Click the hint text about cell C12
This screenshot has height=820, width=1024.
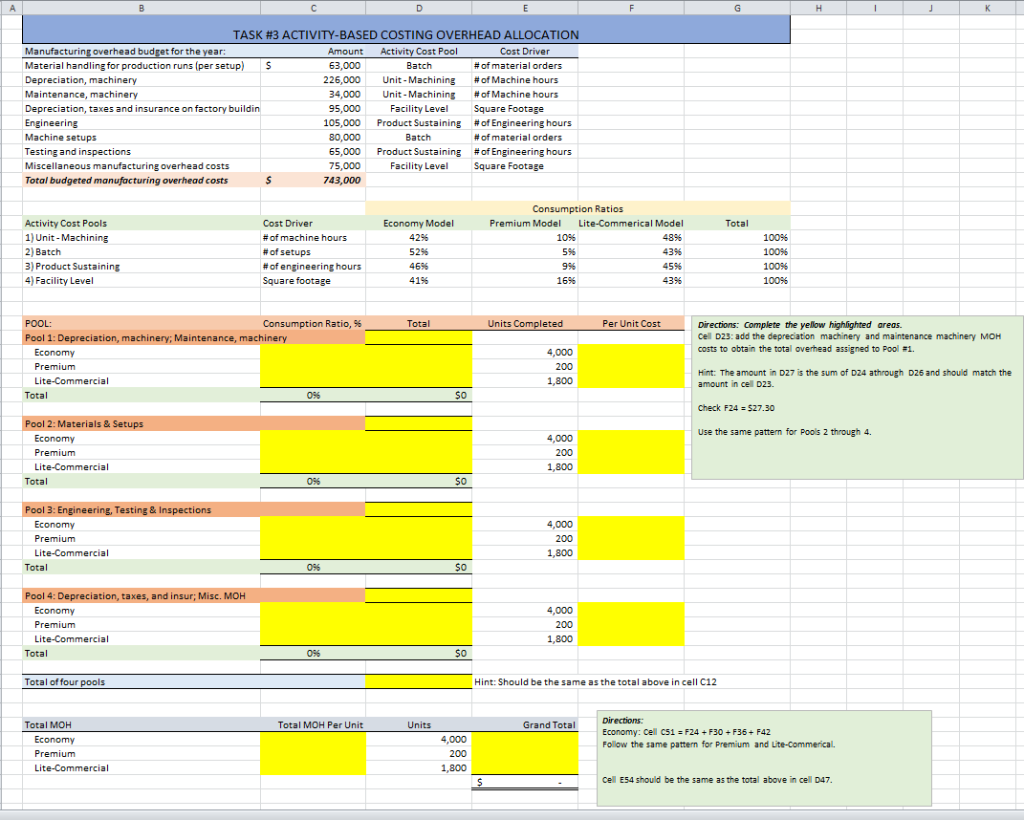595,682
